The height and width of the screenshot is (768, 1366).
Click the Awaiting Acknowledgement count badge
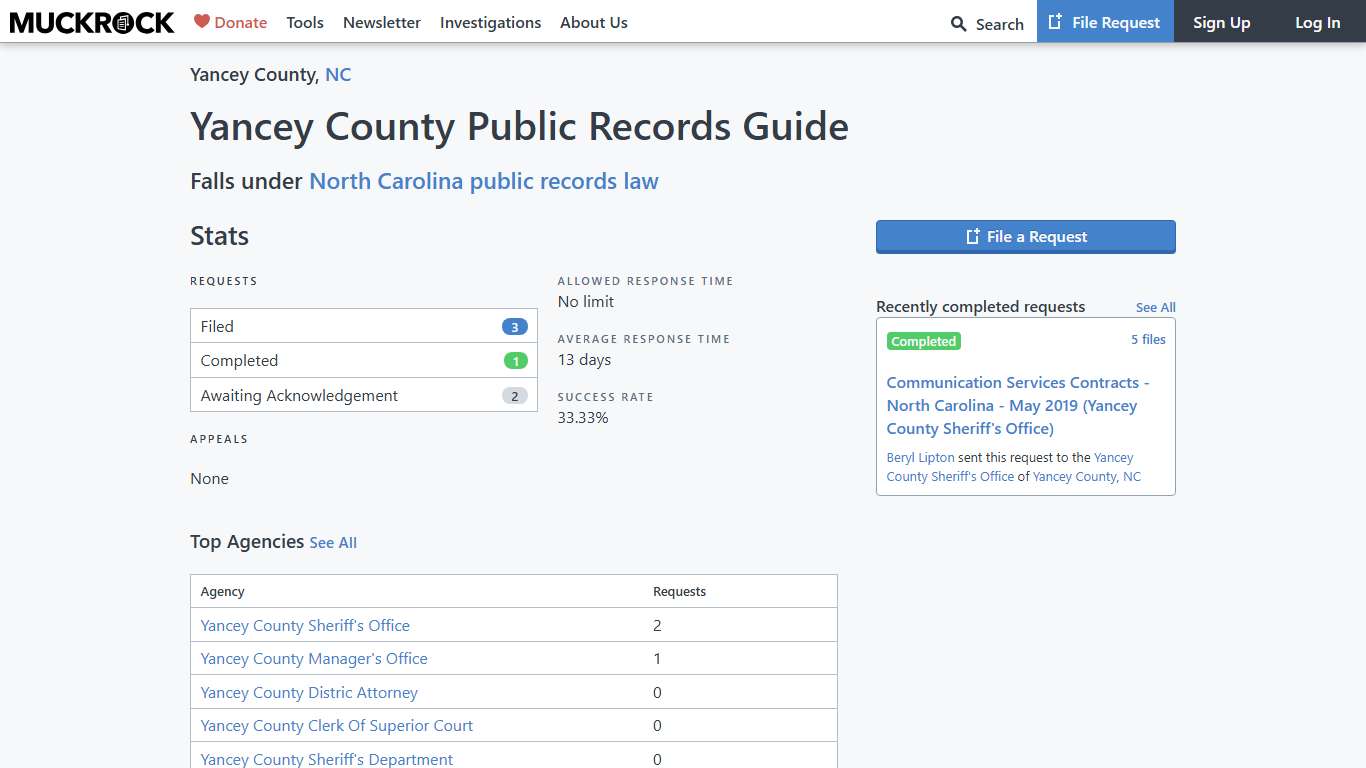pos(514,395)
